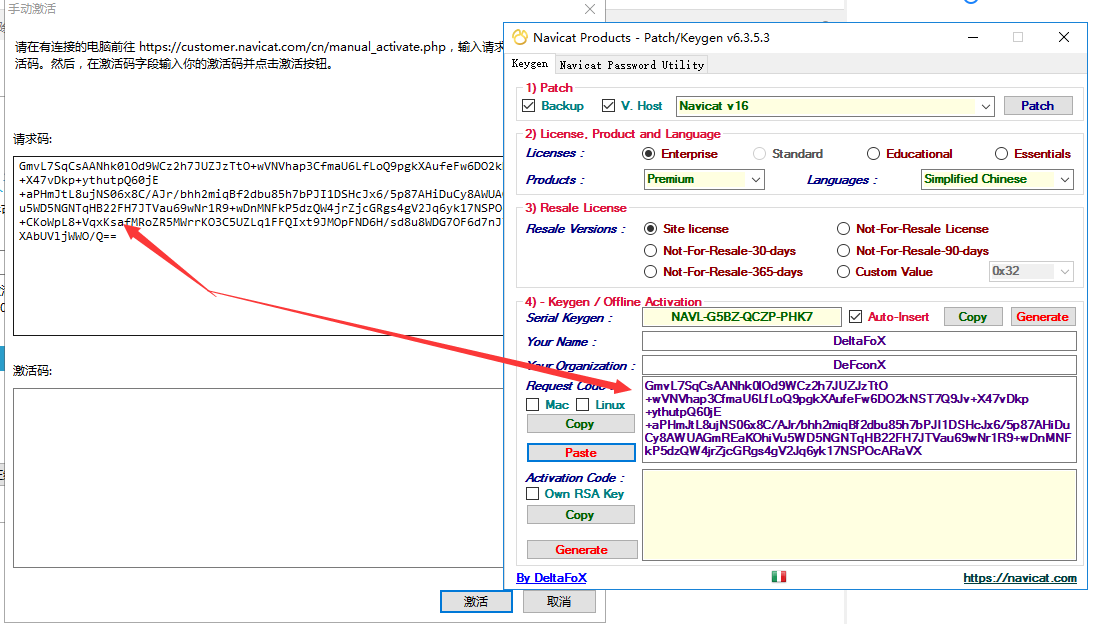The height and width of the screenshot is (624, 1095).
Task: Click the 取消 button
Action: click(559, 601)
